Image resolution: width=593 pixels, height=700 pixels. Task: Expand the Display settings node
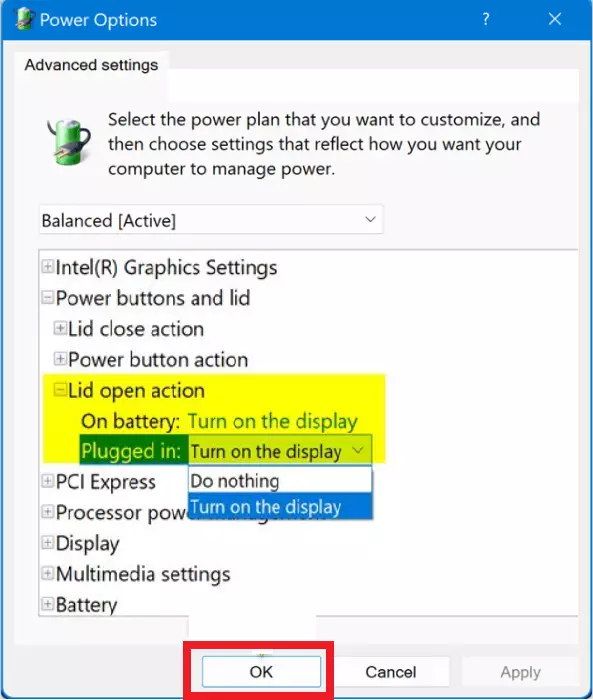(x=47, y=542)
